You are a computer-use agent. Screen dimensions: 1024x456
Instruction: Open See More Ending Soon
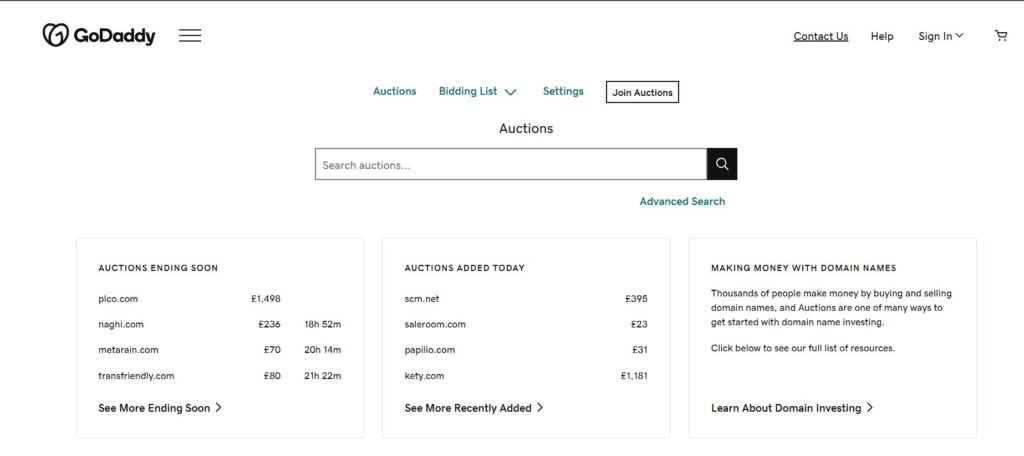pyautogui.click(x=160, y=408)
